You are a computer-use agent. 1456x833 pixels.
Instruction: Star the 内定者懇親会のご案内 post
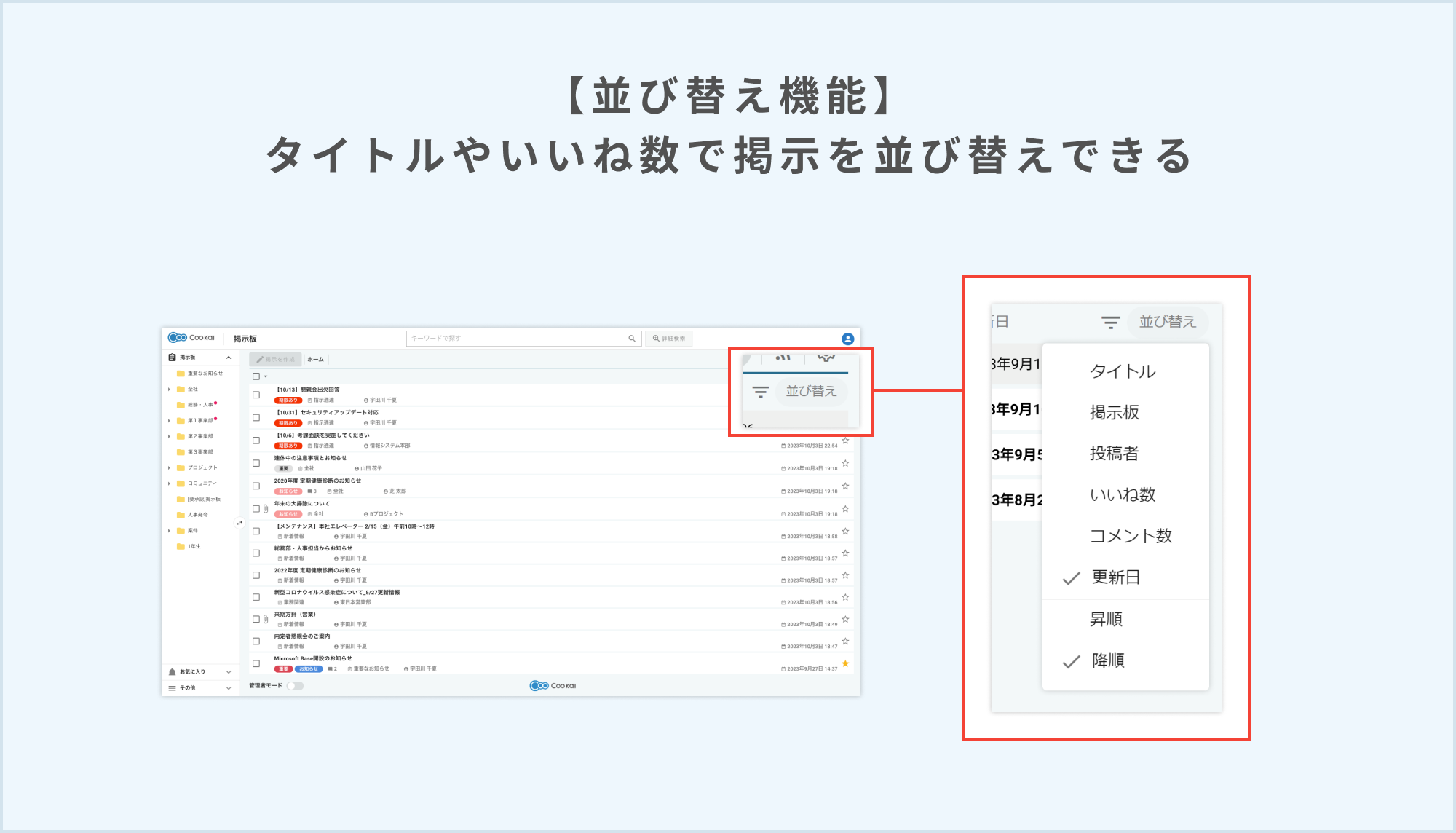click(845, 641)
